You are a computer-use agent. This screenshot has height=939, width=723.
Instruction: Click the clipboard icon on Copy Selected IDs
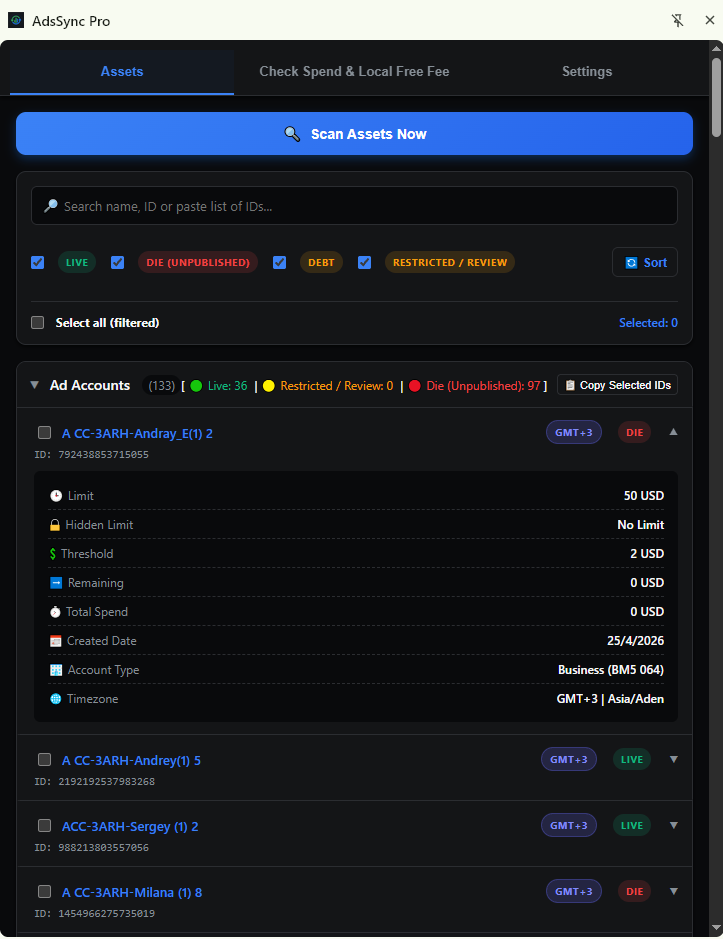pos(570,385)
